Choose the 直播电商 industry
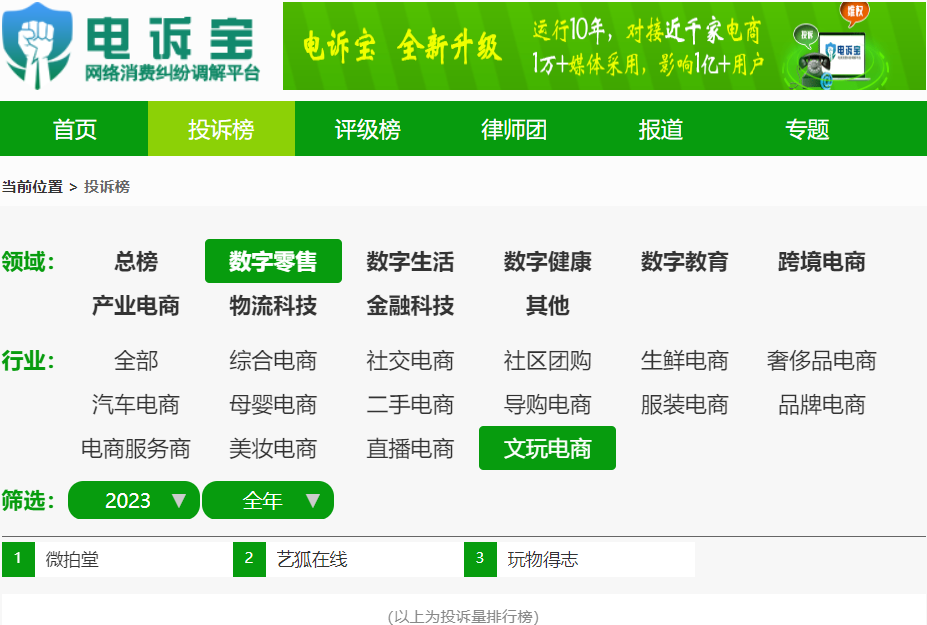 (x=410, y=449)
